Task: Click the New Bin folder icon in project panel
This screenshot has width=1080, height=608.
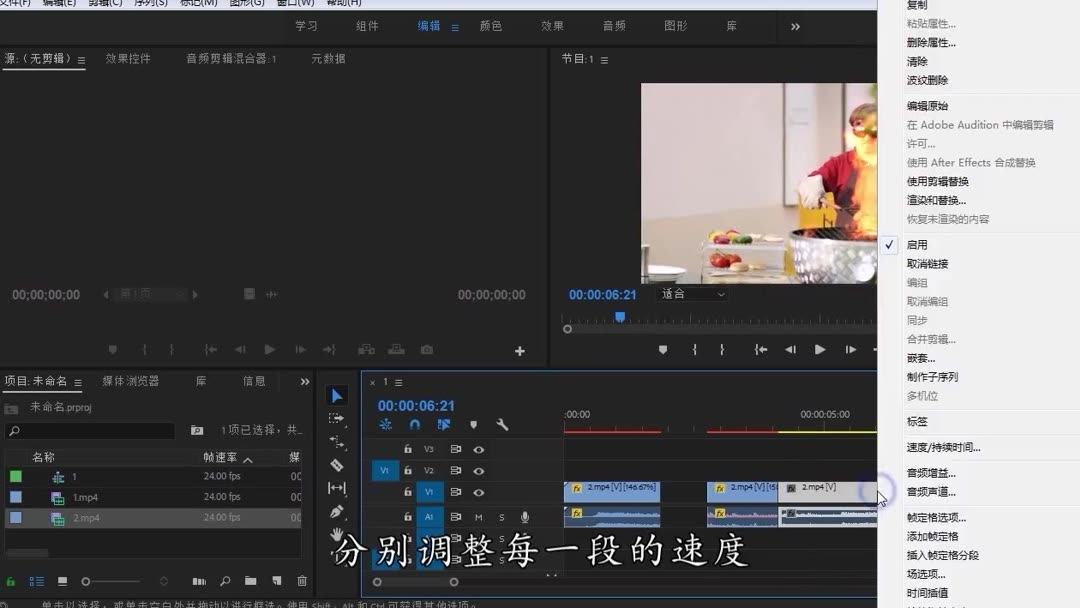Action: tap(251, 581)
